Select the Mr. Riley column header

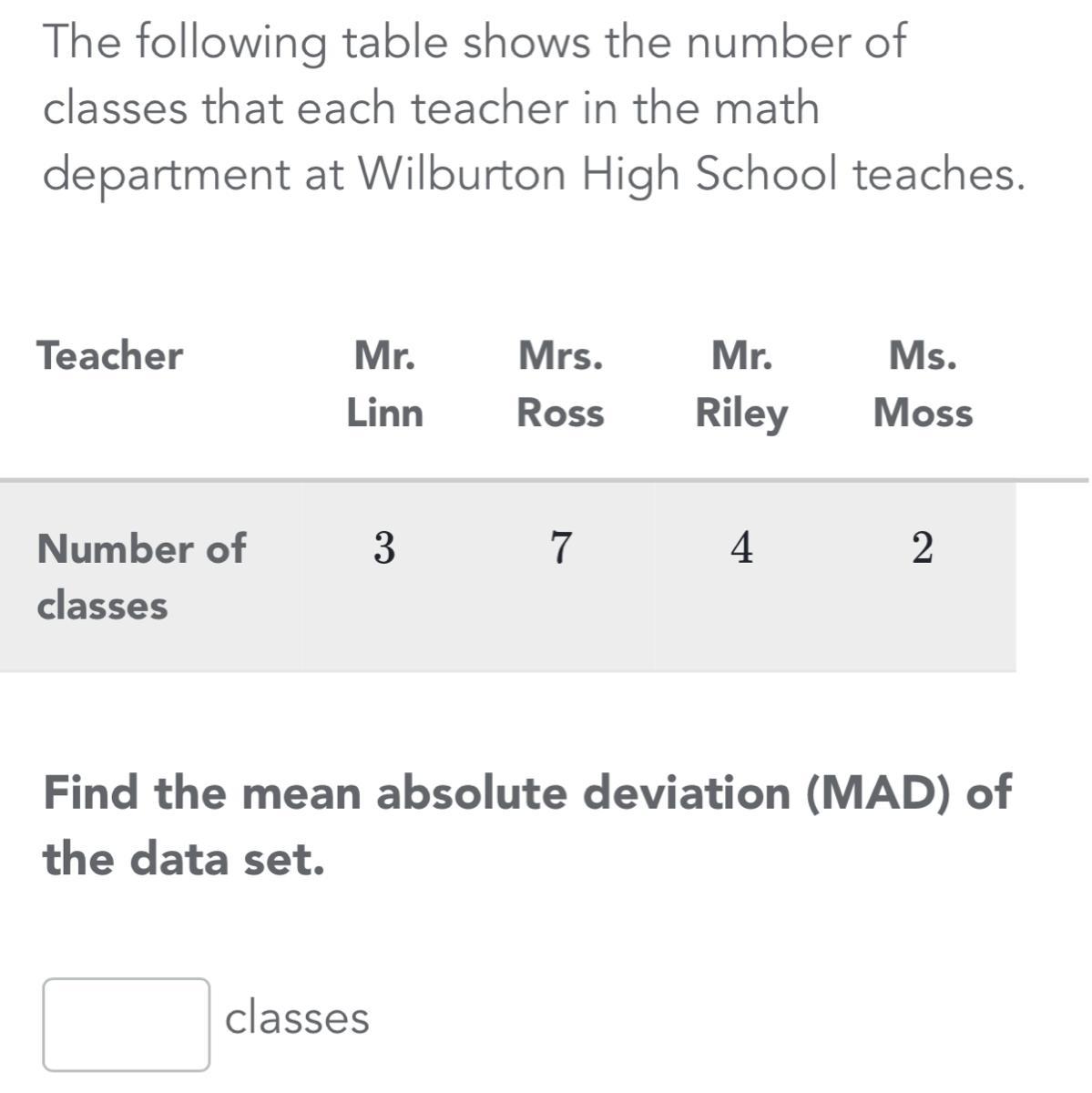point(741,383)
